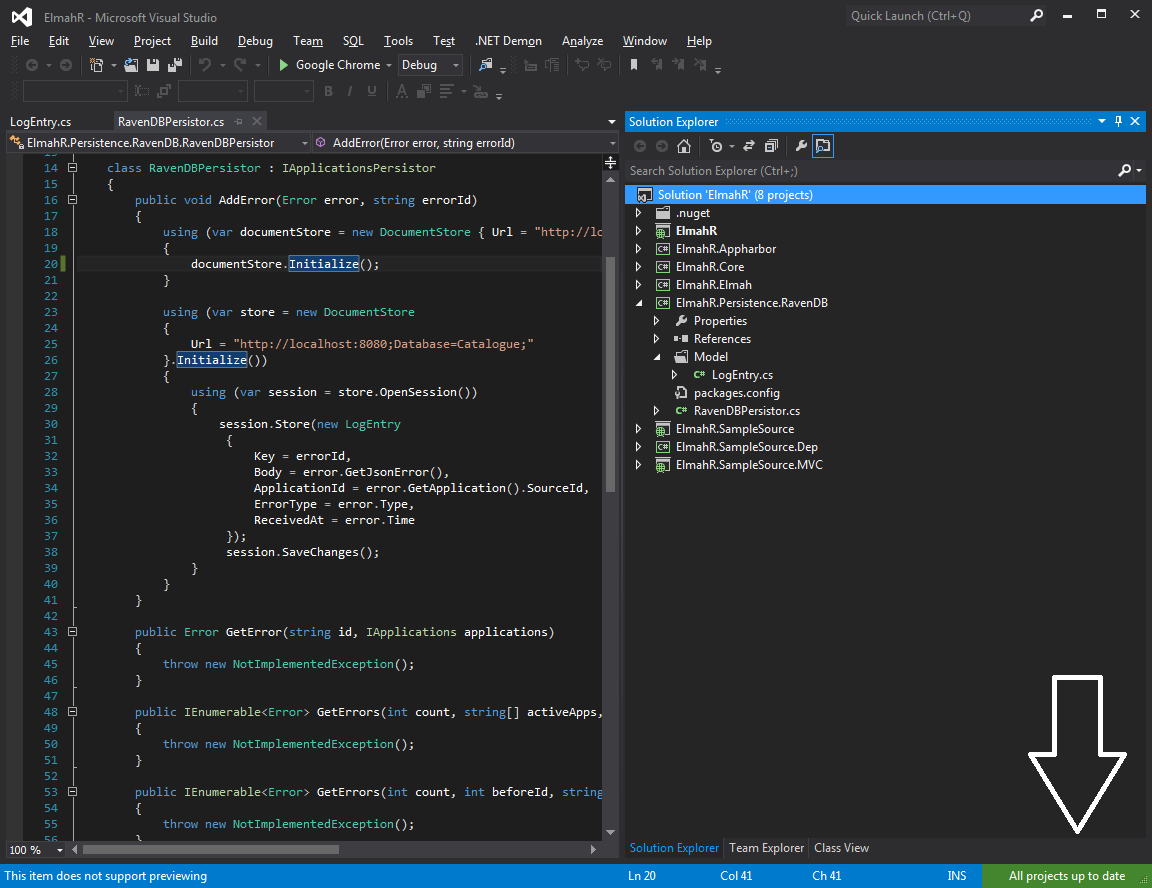Open browser selector dropdown next to Google Chrome

click(389, 65)
